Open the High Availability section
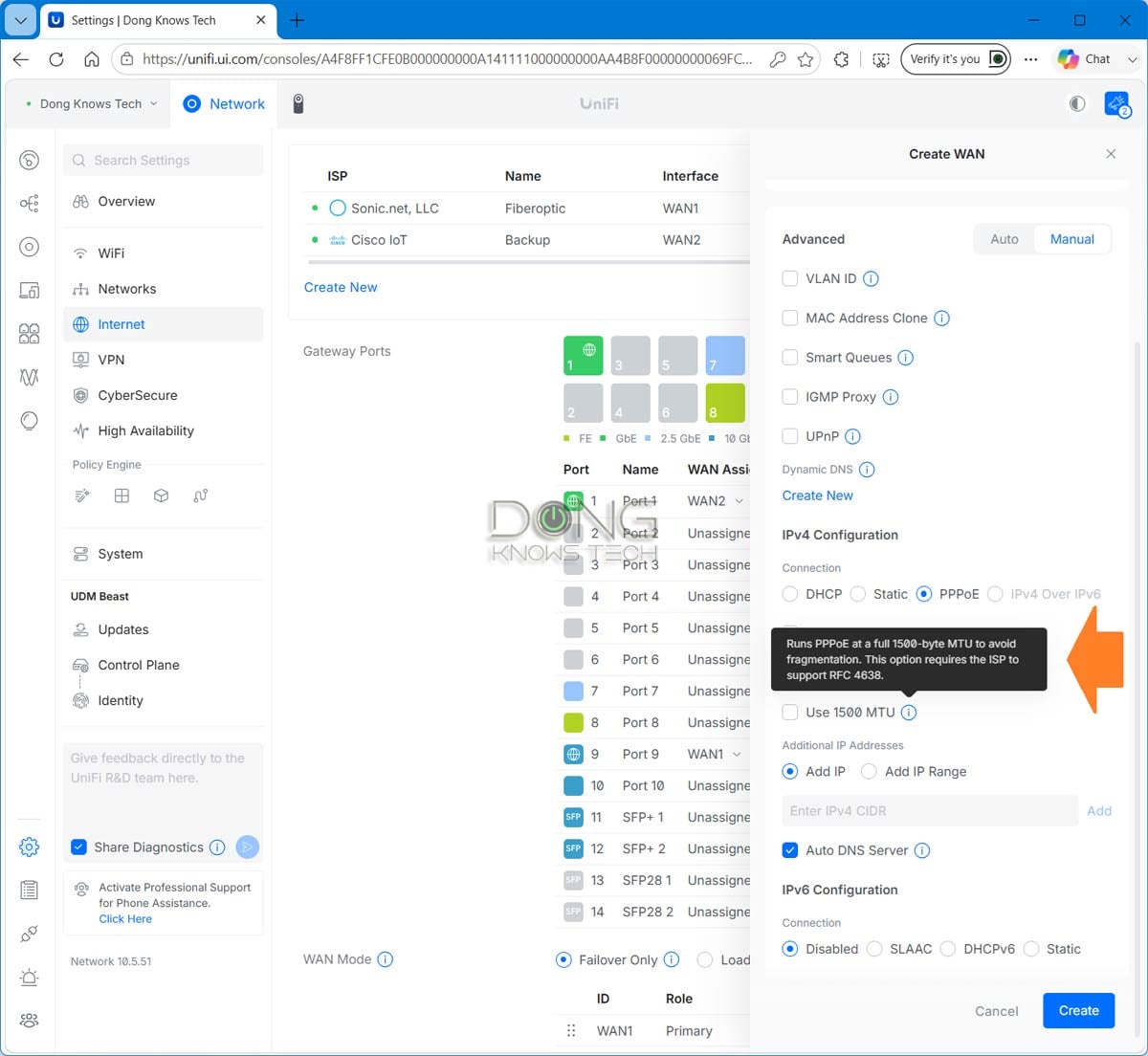The width and height of the screenshot is (1148, 1056). pyautogui.click(x=163, y=430)
